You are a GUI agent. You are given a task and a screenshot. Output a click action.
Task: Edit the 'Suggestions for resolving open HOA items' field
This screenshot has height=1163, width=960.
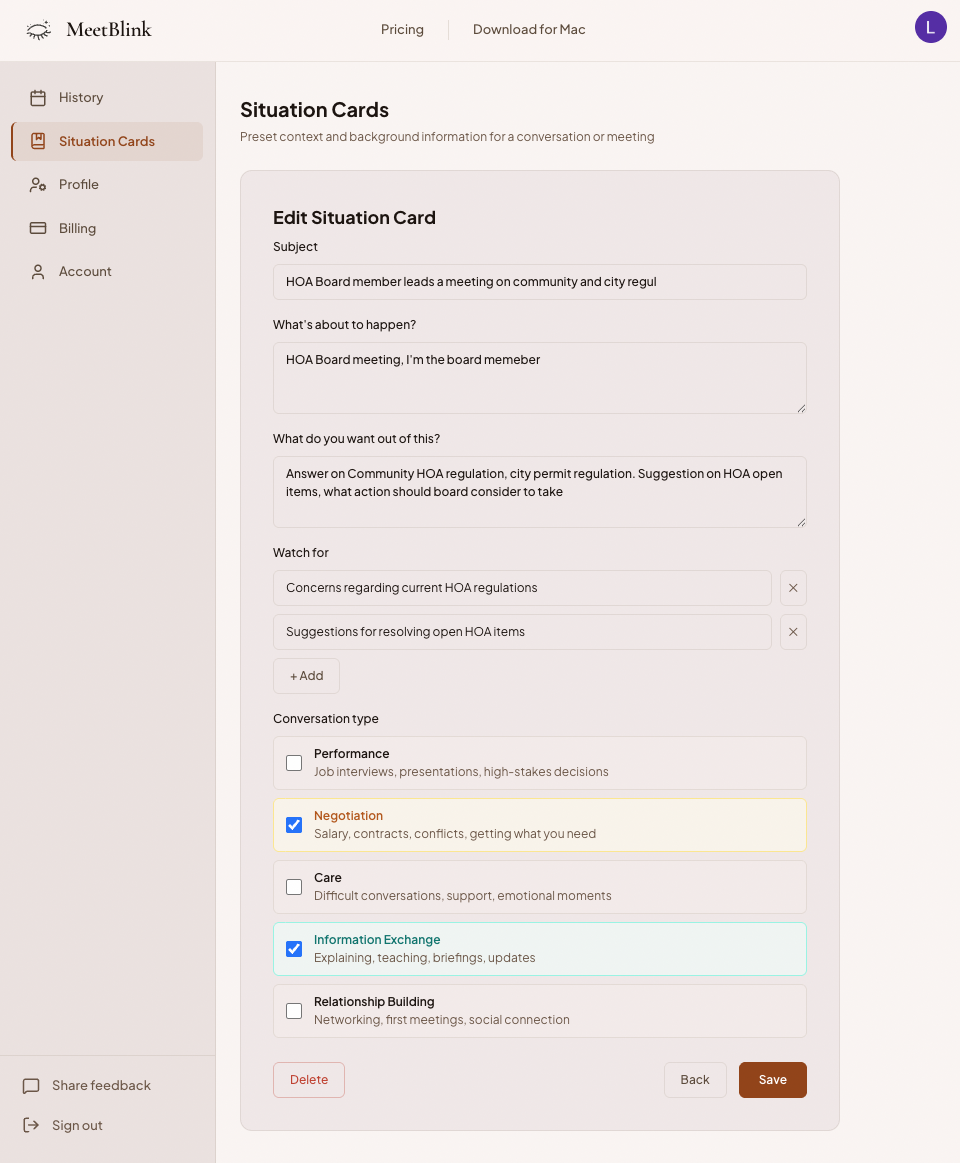[x=522, y=632]
